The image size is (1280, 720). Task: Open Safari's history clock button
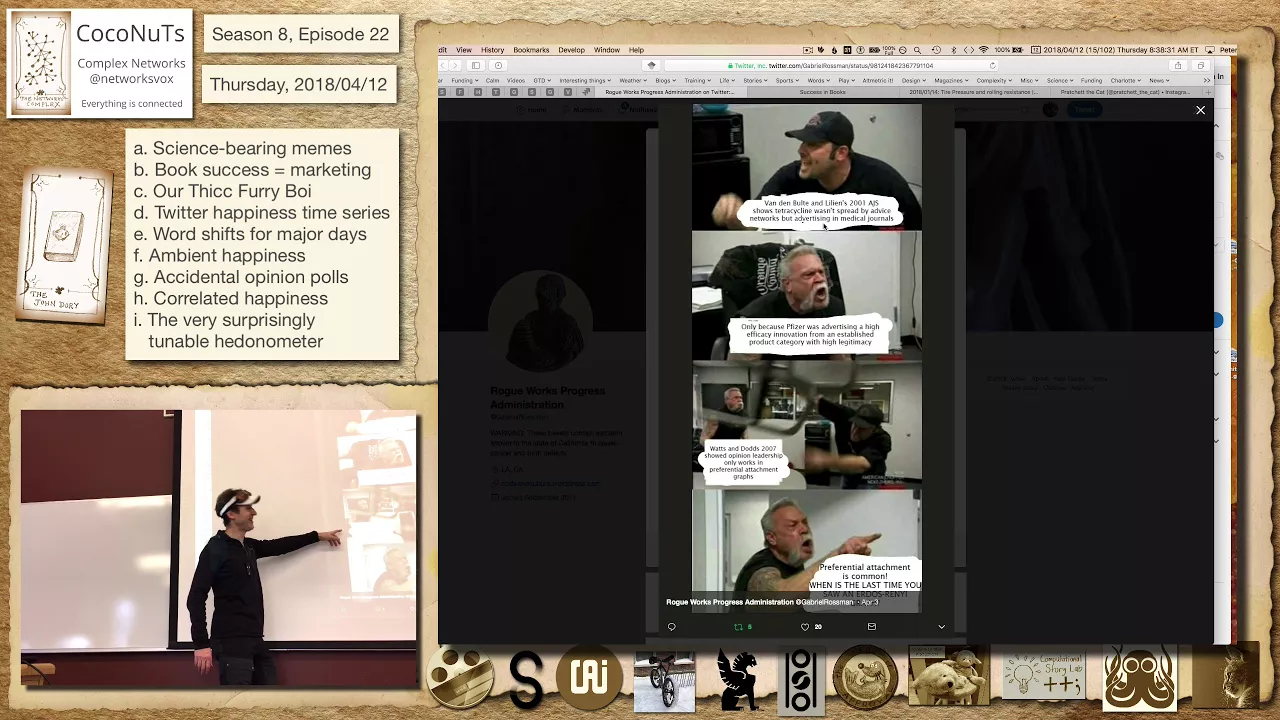coord(498,66)
